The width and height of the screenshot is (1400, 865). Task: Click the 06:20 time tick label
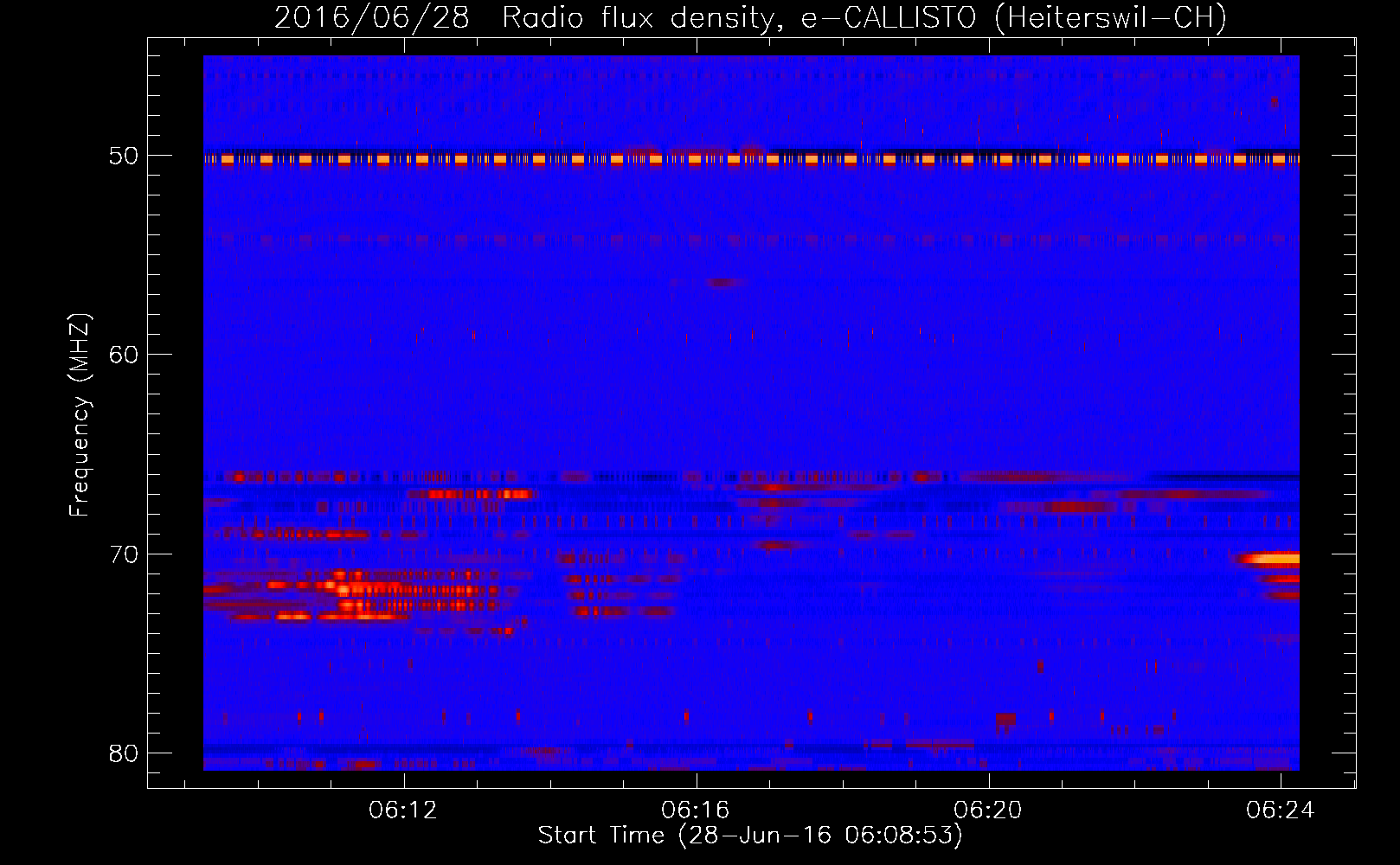(988, 810)
